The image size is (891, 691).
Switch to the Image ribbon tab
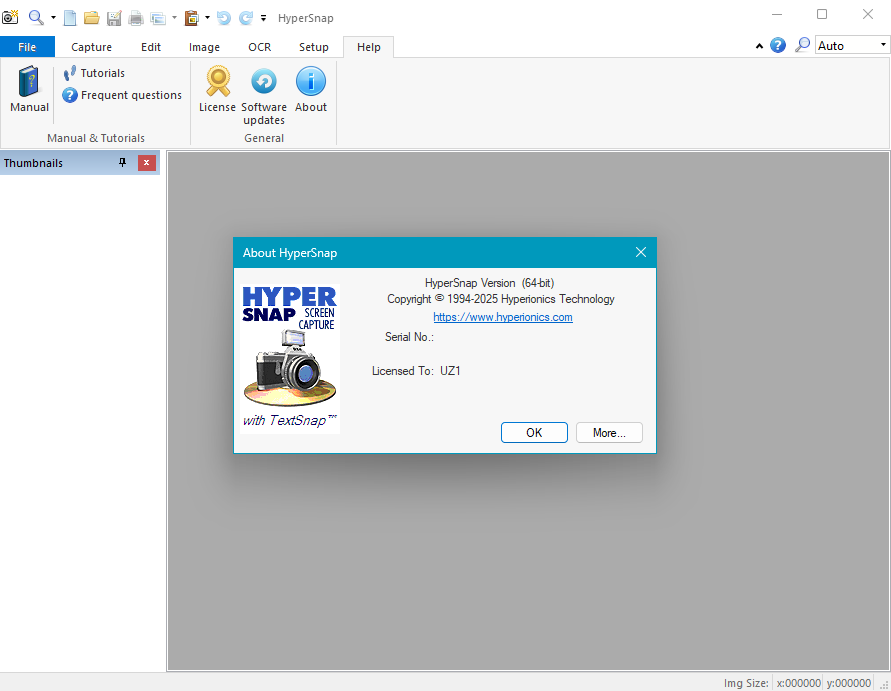204,47
